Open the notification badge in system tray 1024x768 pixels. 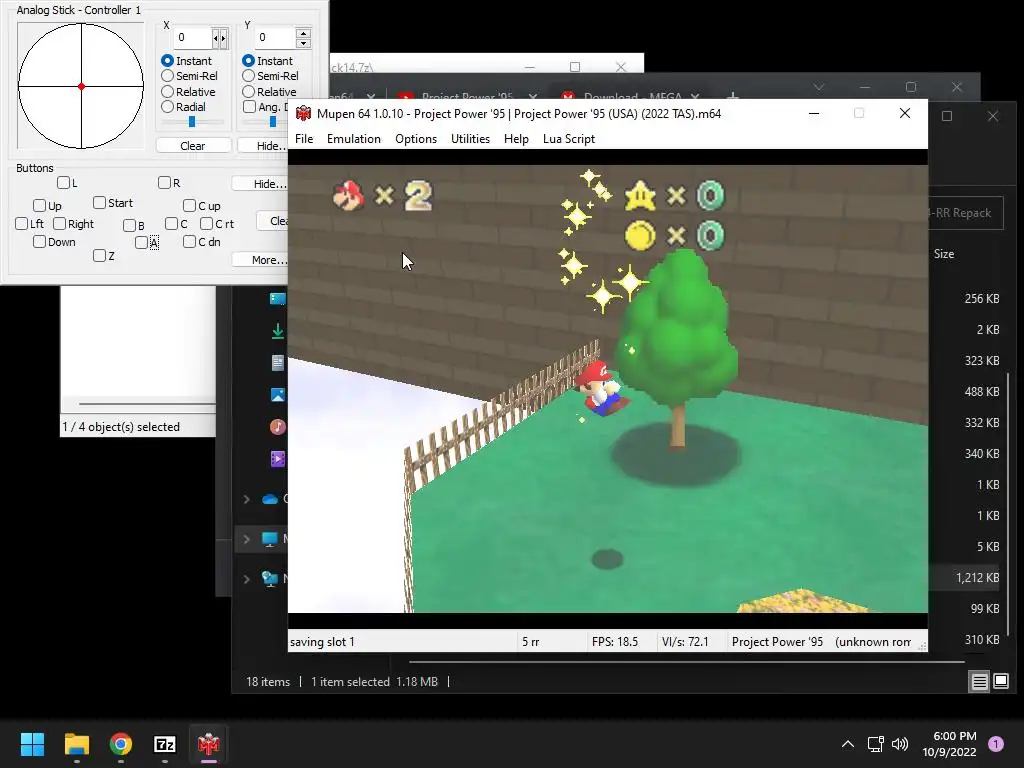tap(996, 744)
